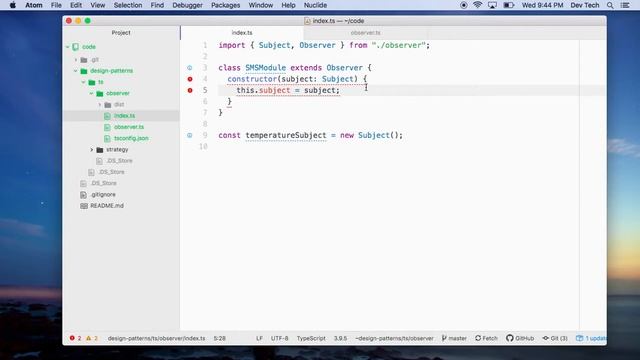Image resolution: width=640 pixels, height=360 pixels.
Task: Switch to the index.ts tab
Action: coord(242,33)
